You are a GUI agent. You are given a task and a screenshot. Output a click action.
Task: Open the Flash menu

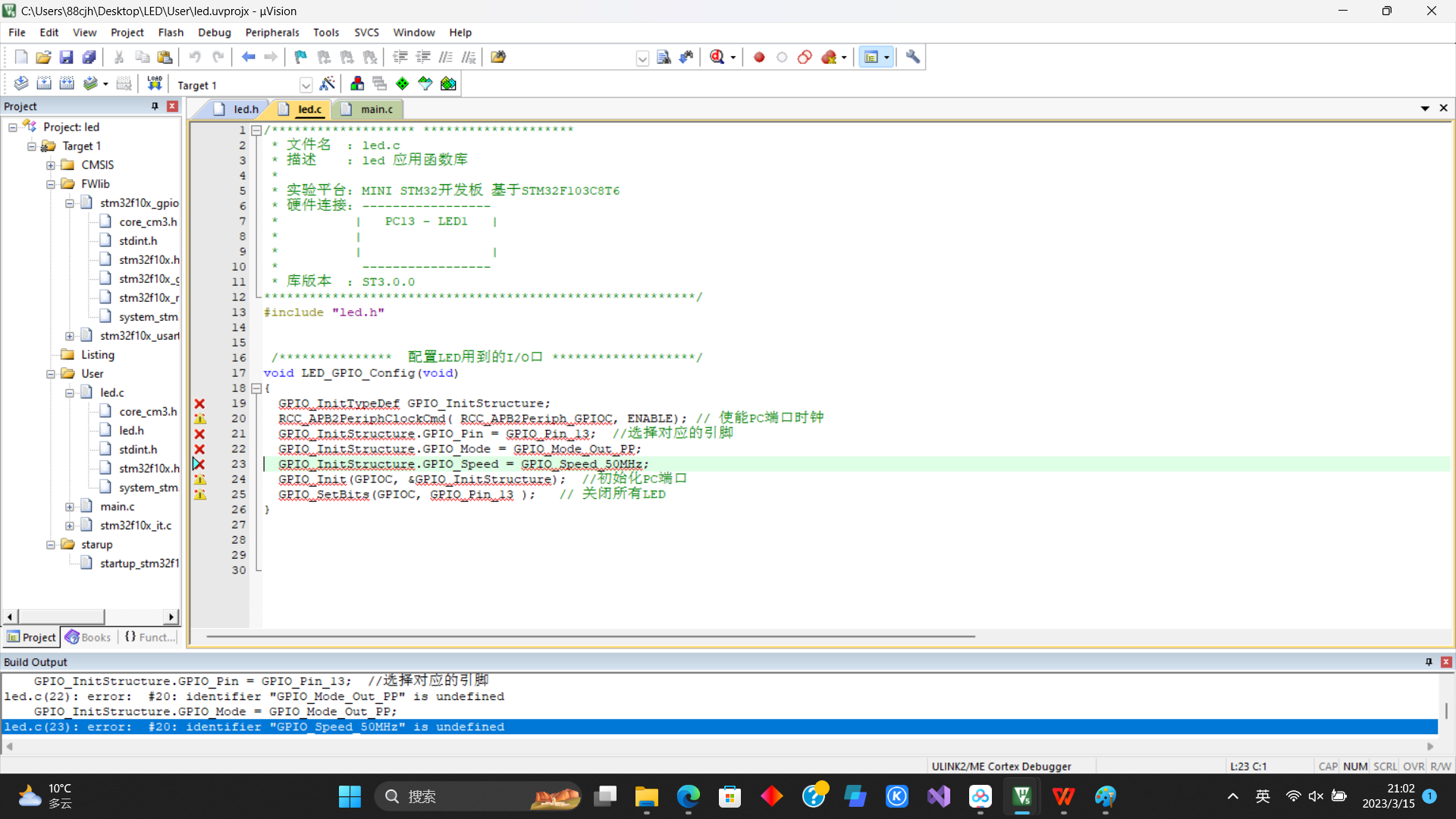(x=171, y=33)
